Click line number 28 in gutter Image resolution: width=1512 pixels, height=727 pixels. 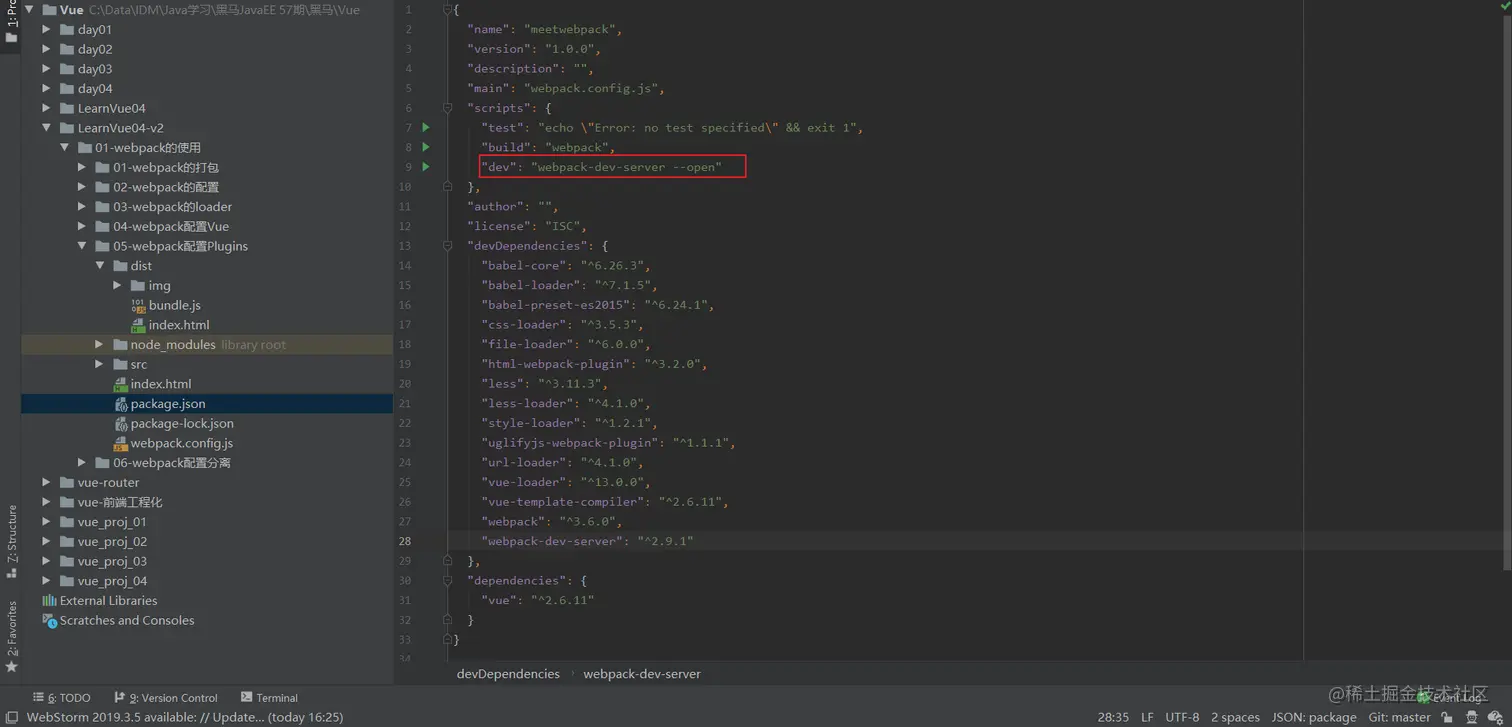point(405,541)
